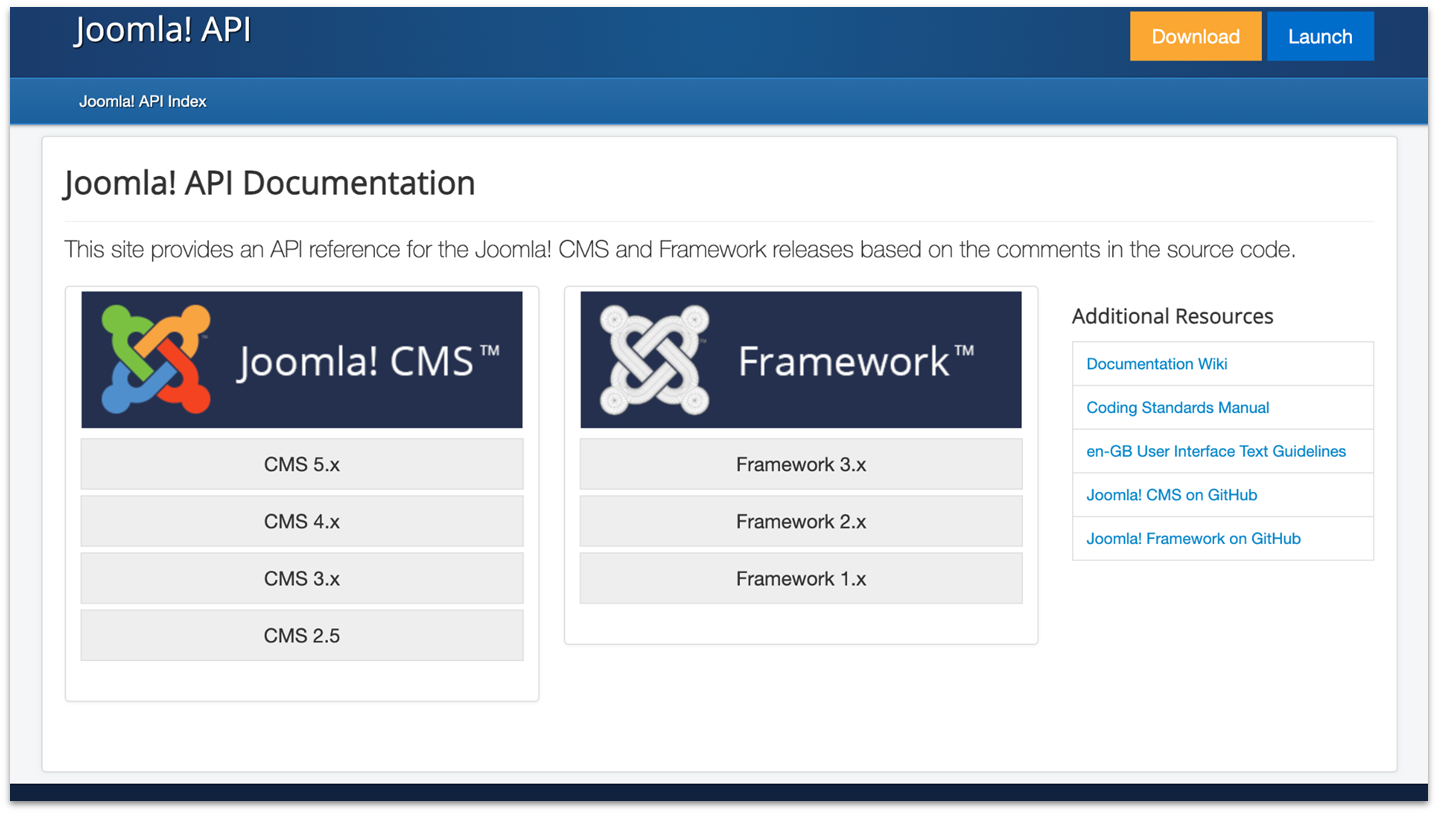Visit Joomla! CMS on GitHub link
Image resolution: width=1438 pixels, height=814 pixels.
click(1172, 495)
